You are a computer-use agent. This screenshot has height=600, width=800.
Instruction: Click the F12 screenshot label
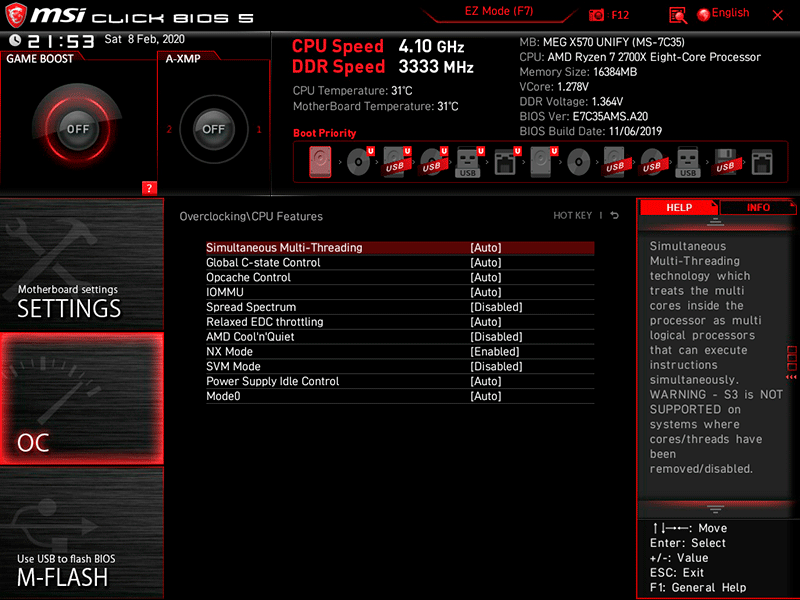pos(620,15)
